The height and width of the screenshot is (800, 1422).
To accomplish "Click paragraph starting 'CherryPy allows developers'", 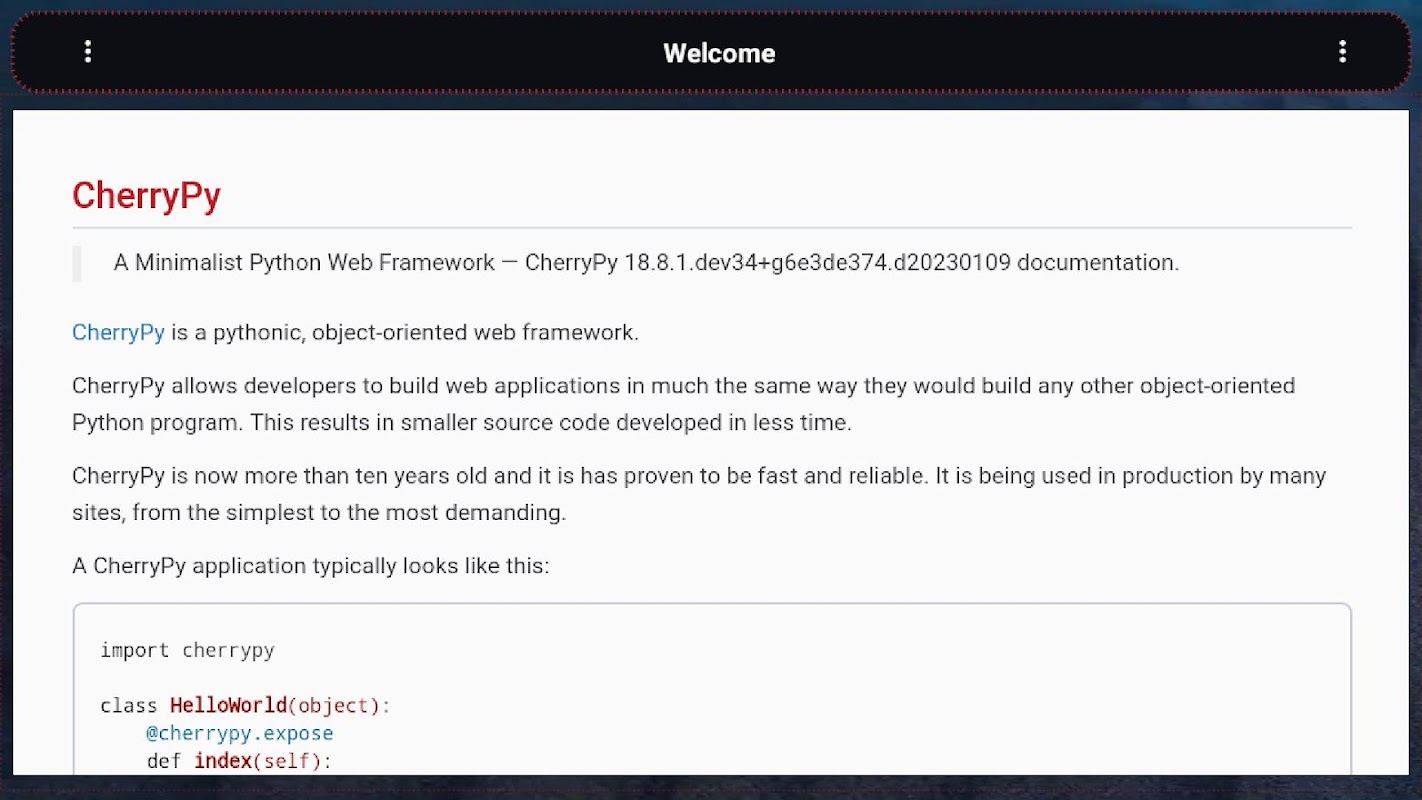I will 684,404.
